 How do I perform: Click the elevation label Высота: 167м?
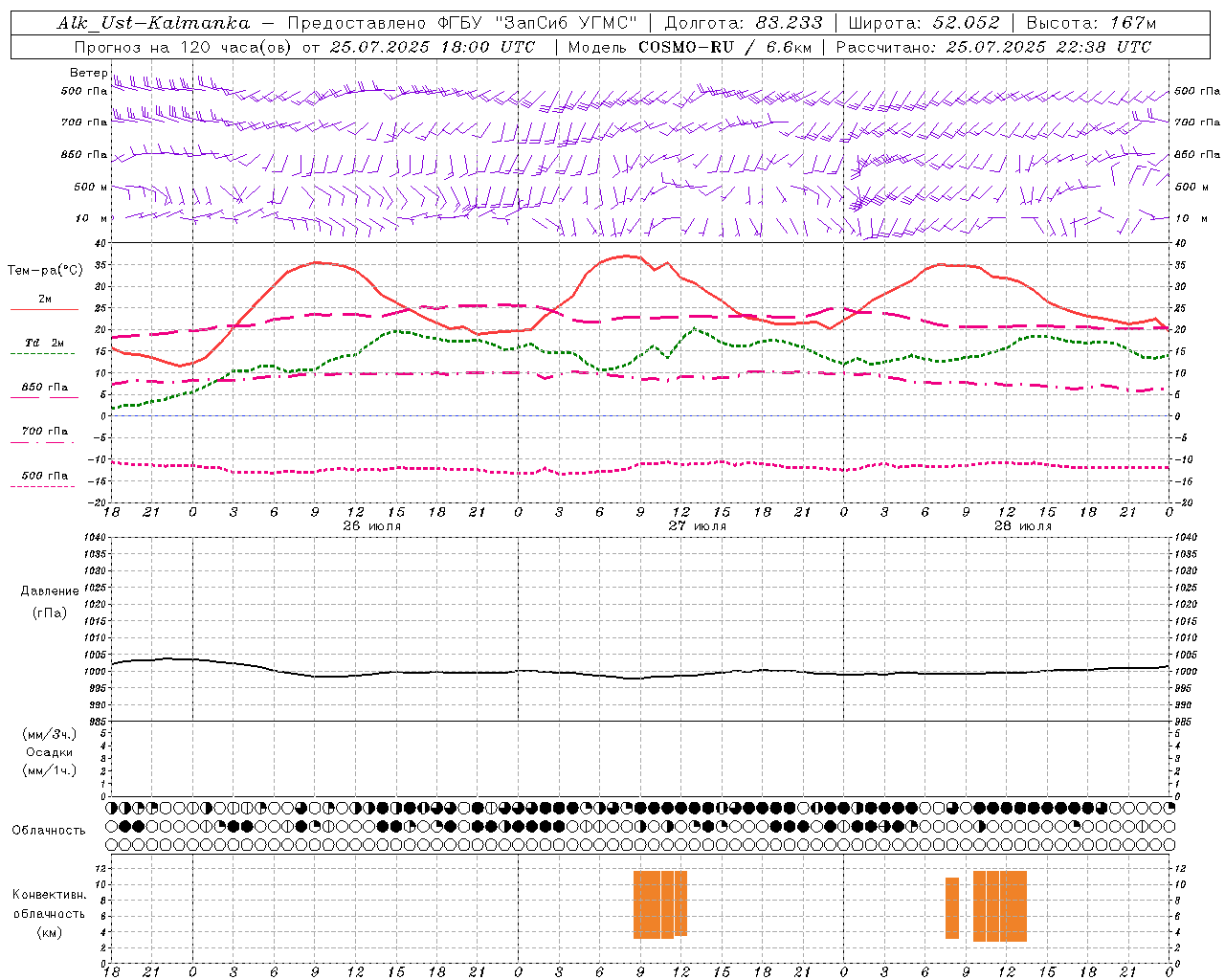pyautogui.click(x=1091, y=23)
